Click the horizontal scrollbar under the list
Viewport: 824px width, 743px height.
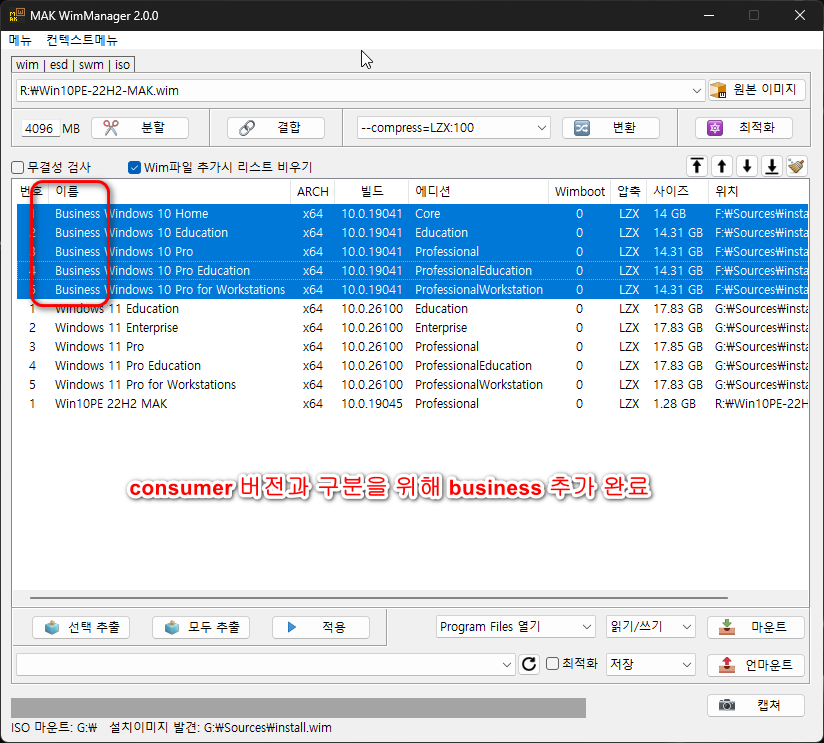378,597
